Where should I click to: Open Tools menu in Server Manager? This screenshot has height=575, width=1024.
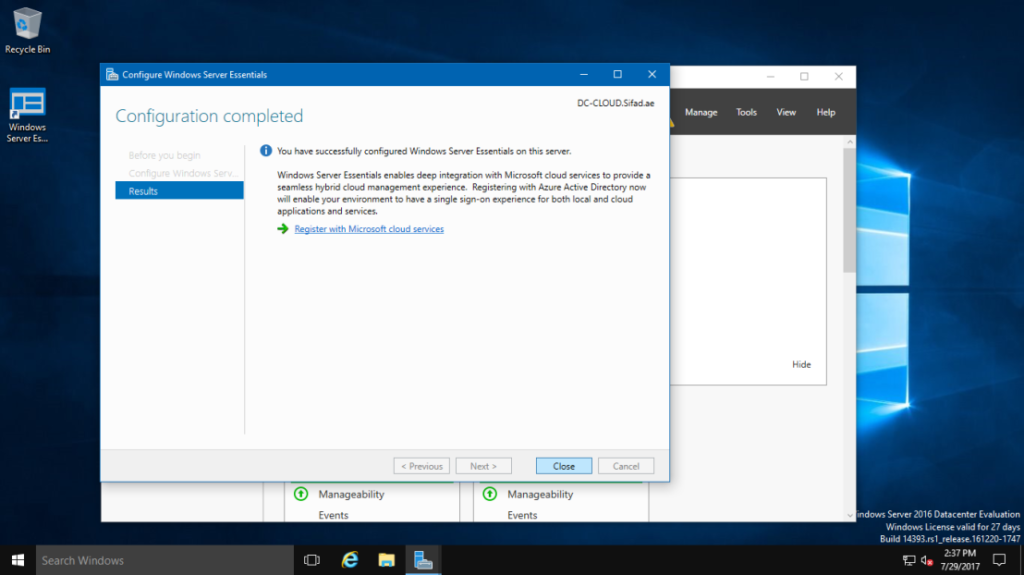[x=746, y=112]
